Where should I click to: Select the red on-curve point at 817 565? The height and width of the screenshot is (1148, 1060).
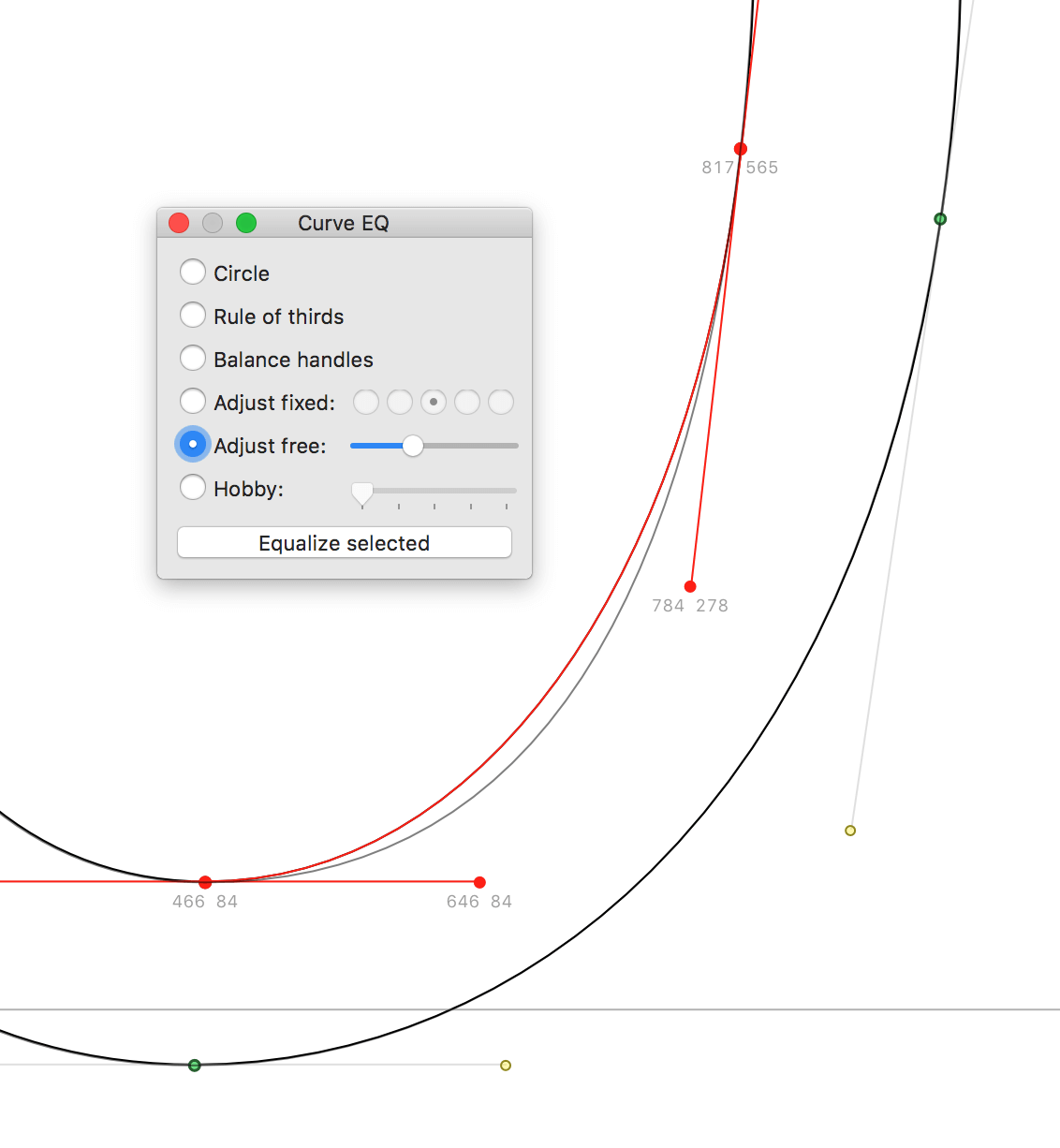[741, 149]
